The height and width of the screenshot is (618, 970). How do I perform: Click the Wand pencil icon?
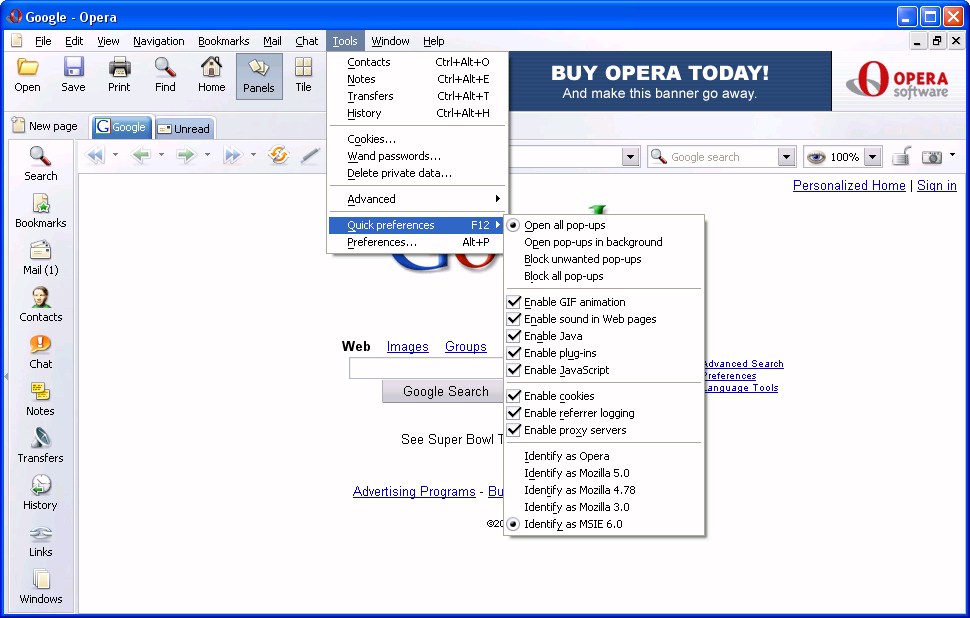click(310, 155)
